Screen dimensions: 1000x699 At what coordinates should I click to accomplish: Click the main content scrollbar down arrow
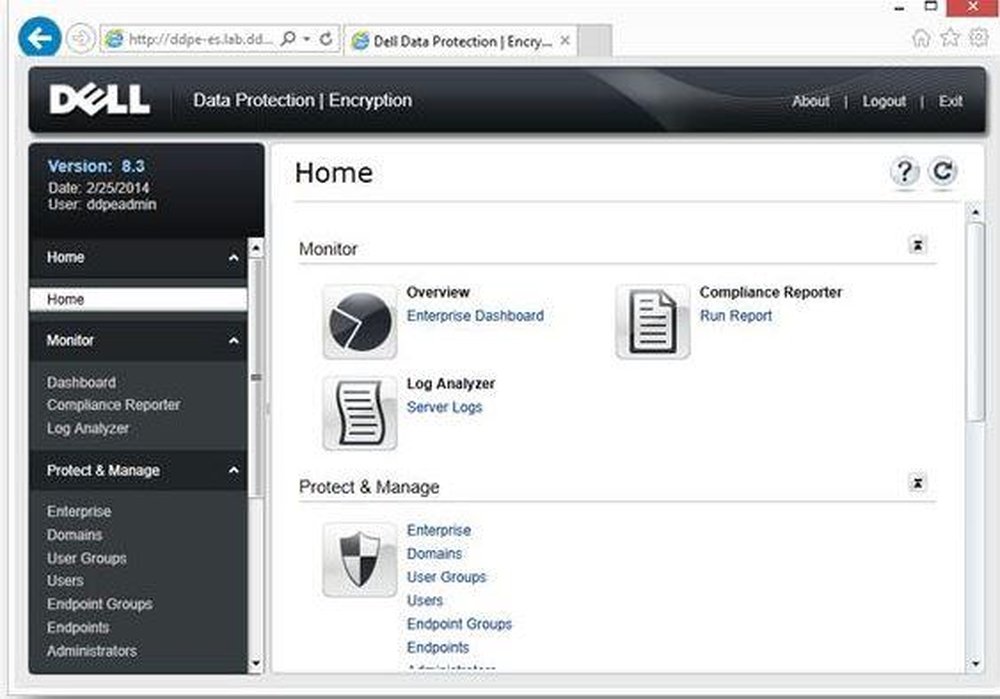[x=975, y=664]
